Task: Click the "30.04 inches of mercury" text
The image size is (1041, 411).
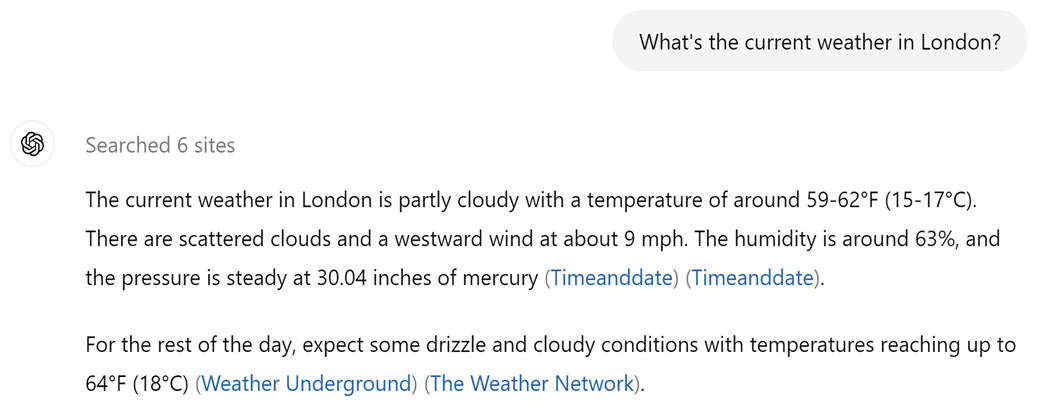Action: point(432,278)
